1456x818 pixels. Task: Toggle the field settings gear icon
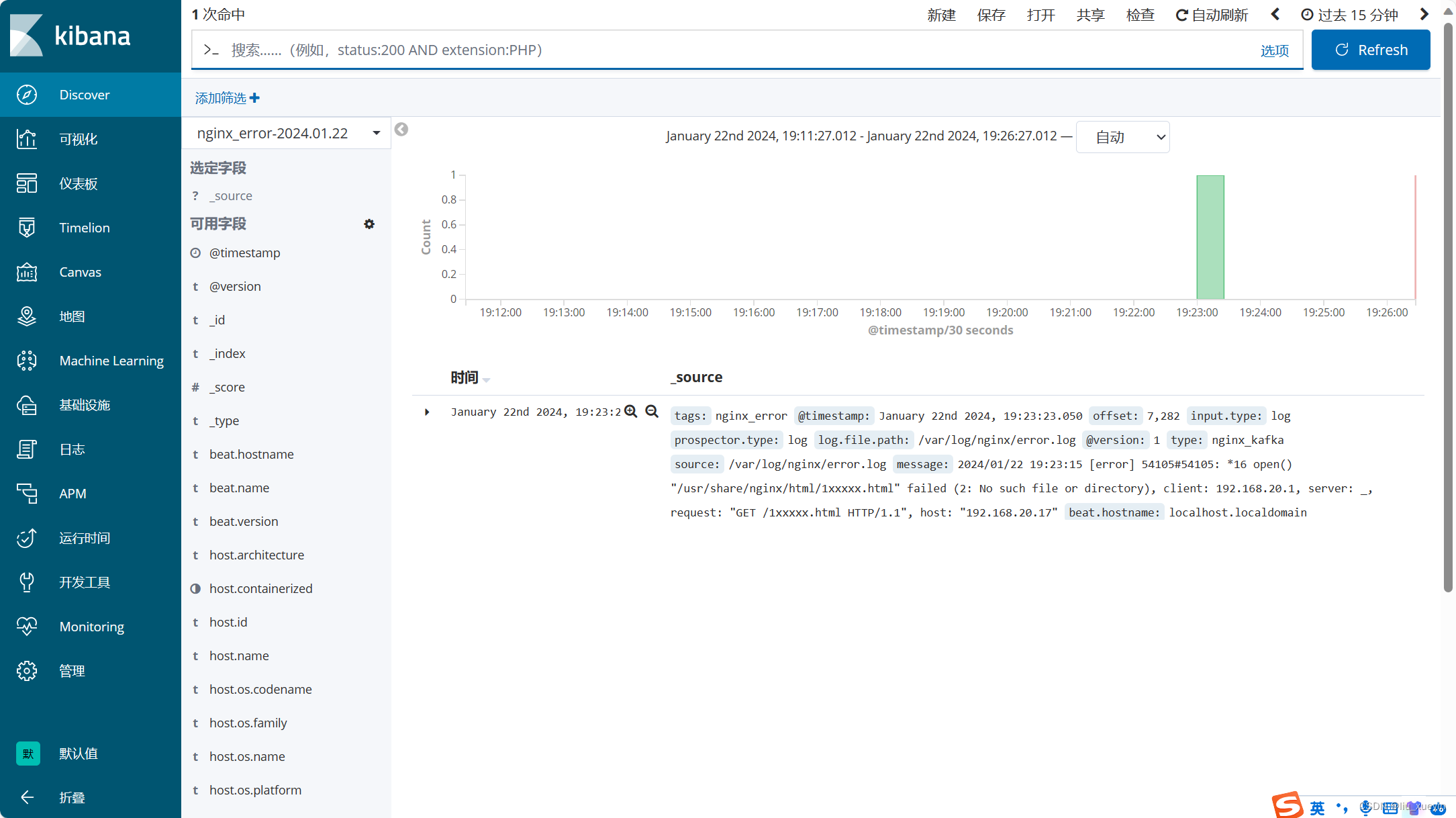370,223
